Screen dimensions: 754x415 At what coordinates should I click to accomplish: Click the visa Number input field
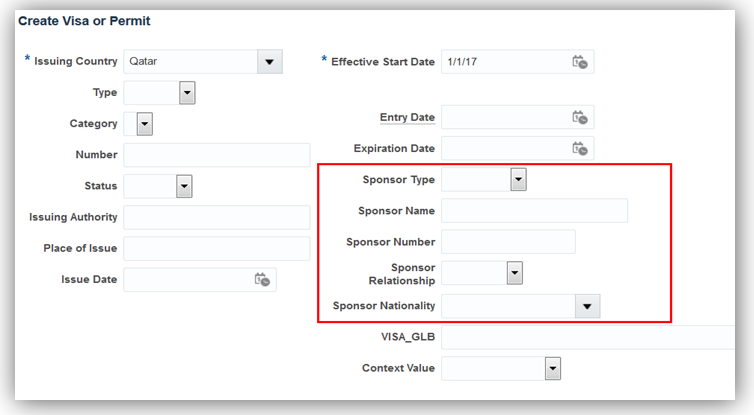216,155
